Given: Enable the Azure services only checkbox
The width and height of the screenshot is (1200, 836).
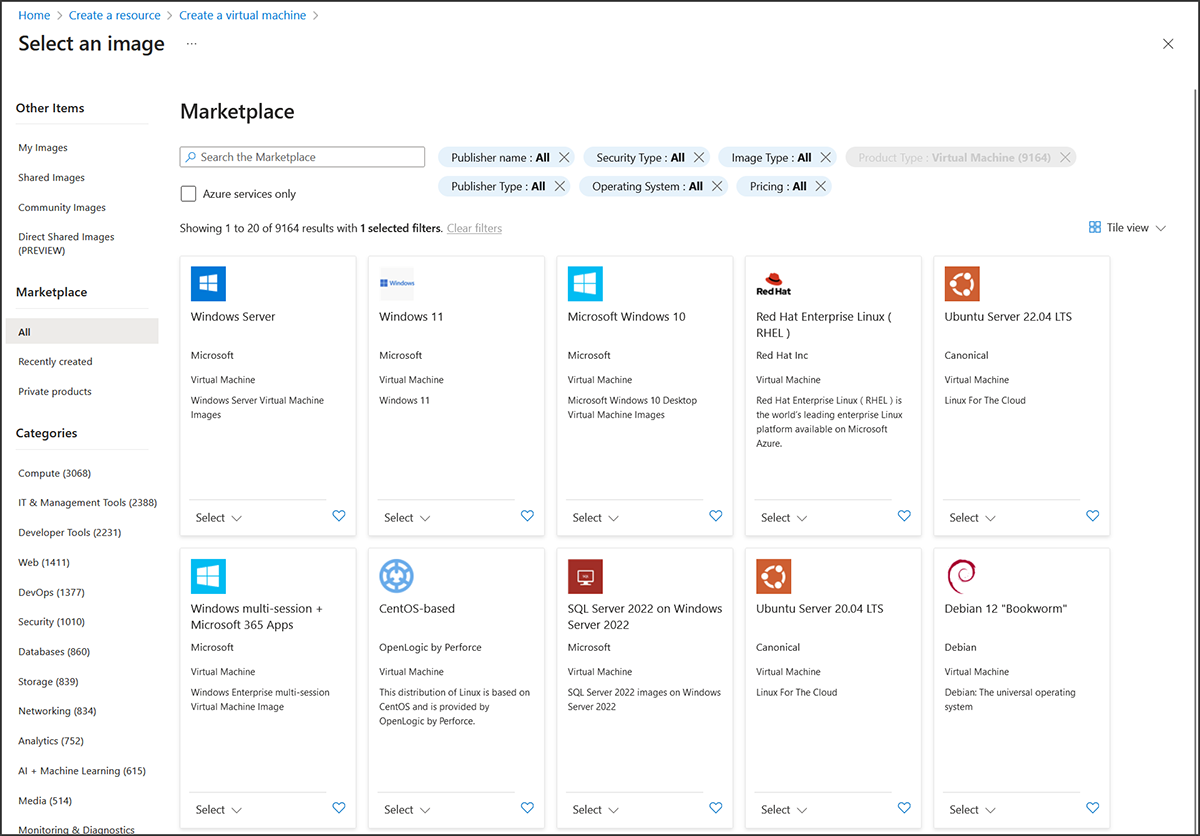Looking at the screenshot, I should tap(188, 194).
